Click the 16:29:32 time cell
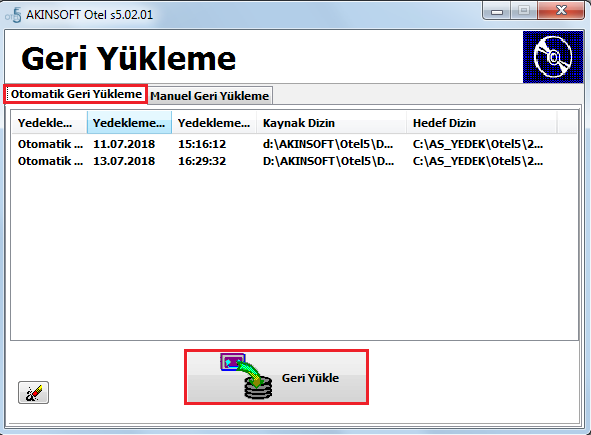This screenshot has height=435, width=591. 202,161
